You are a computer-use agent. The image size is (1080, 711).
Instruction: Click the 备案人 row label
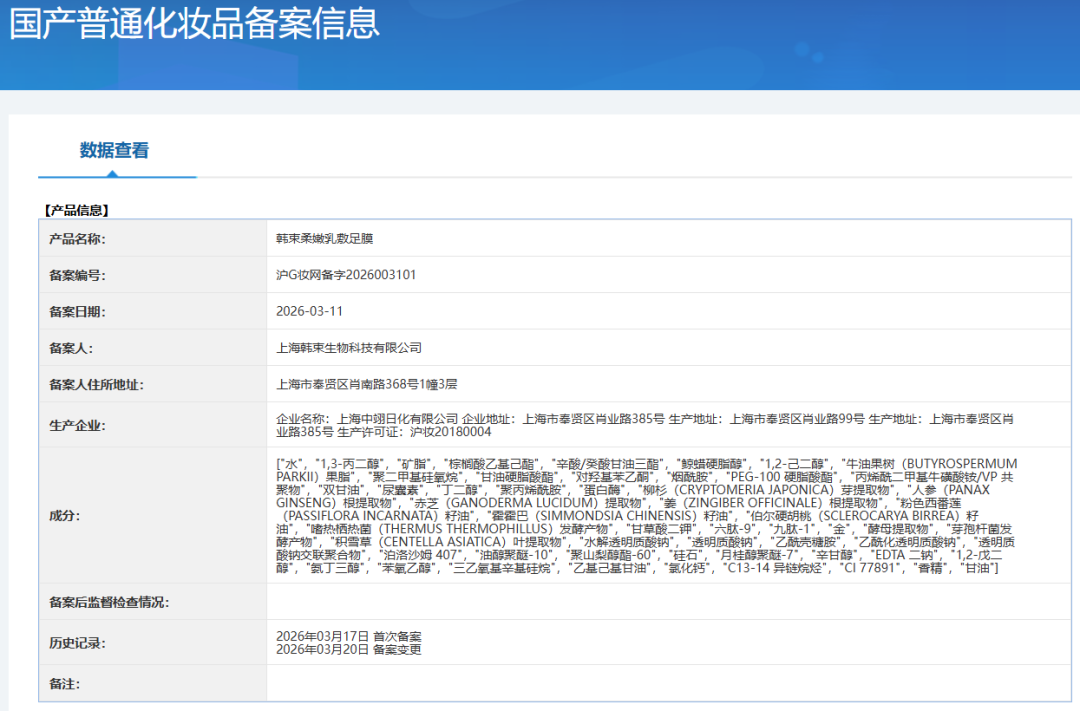(x=71, y=348)
